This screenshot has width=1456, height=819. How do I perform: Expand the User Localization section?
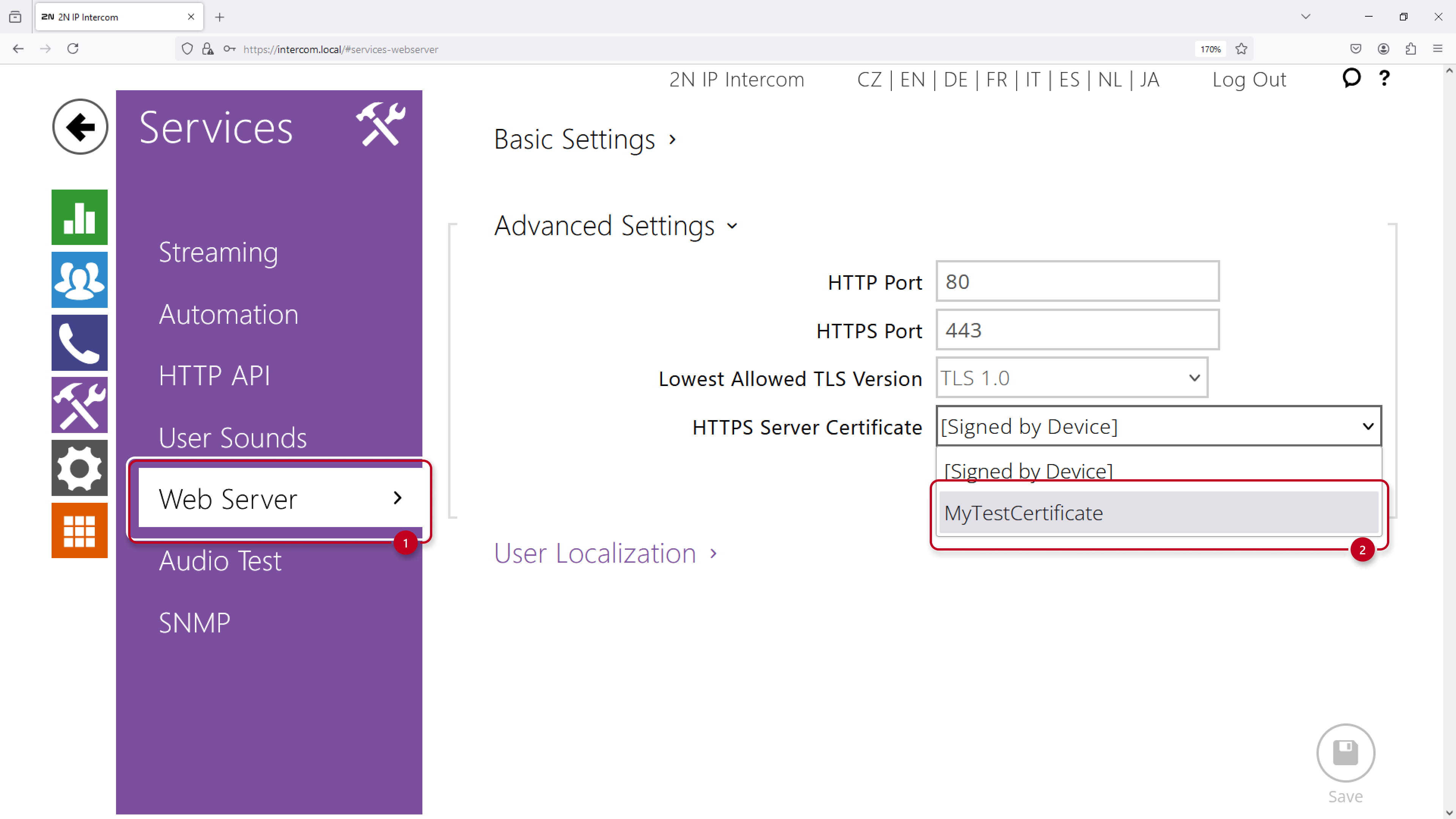click(606, 553)
